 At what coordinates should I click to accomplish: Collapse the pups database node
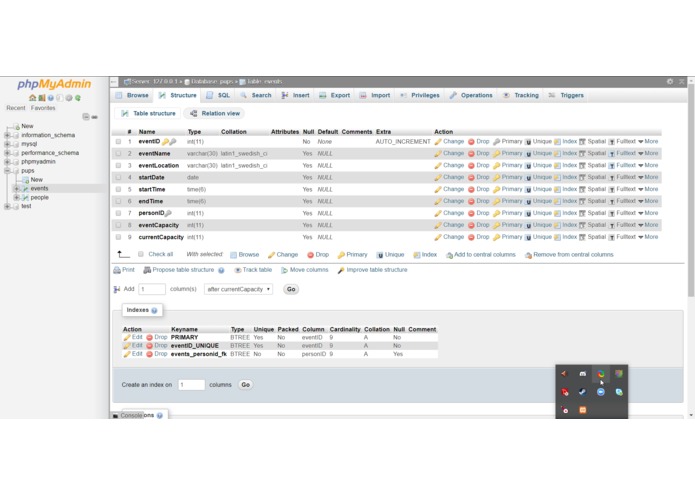pos(7,171)
